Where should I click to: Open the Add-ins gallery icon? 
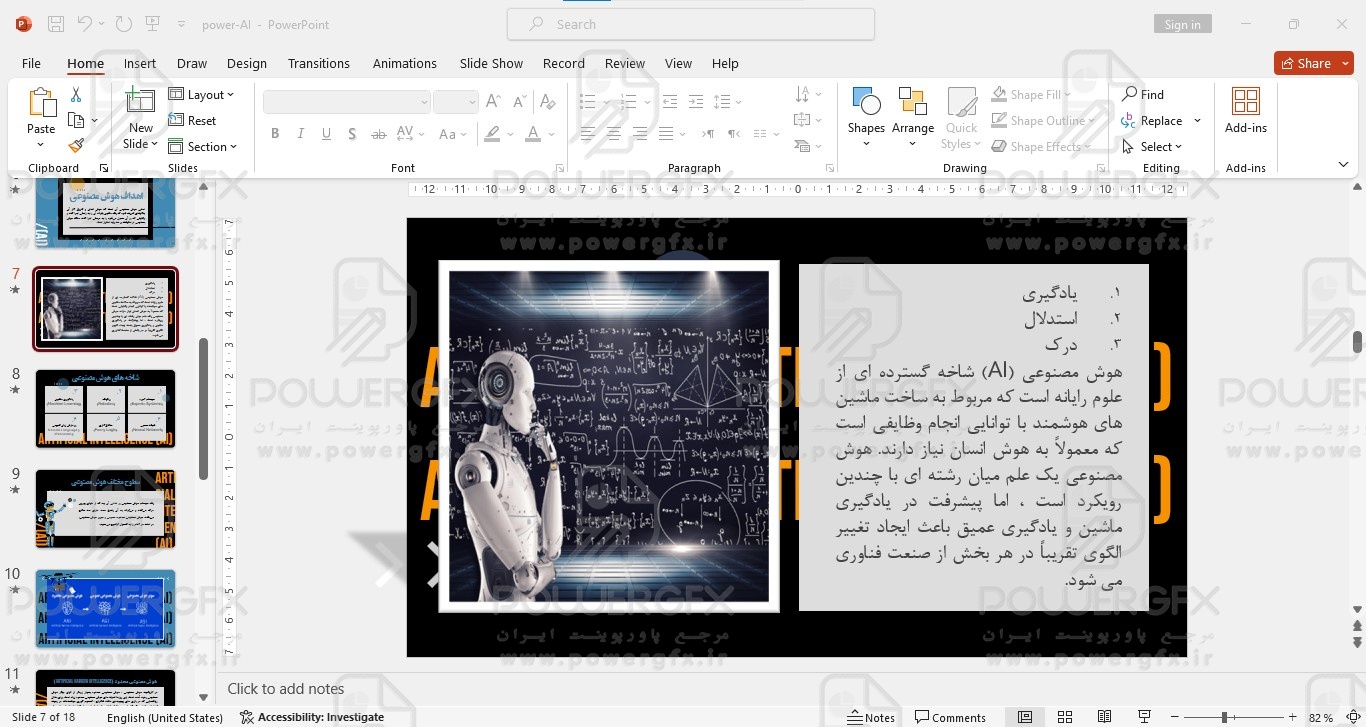point(1245,110)
